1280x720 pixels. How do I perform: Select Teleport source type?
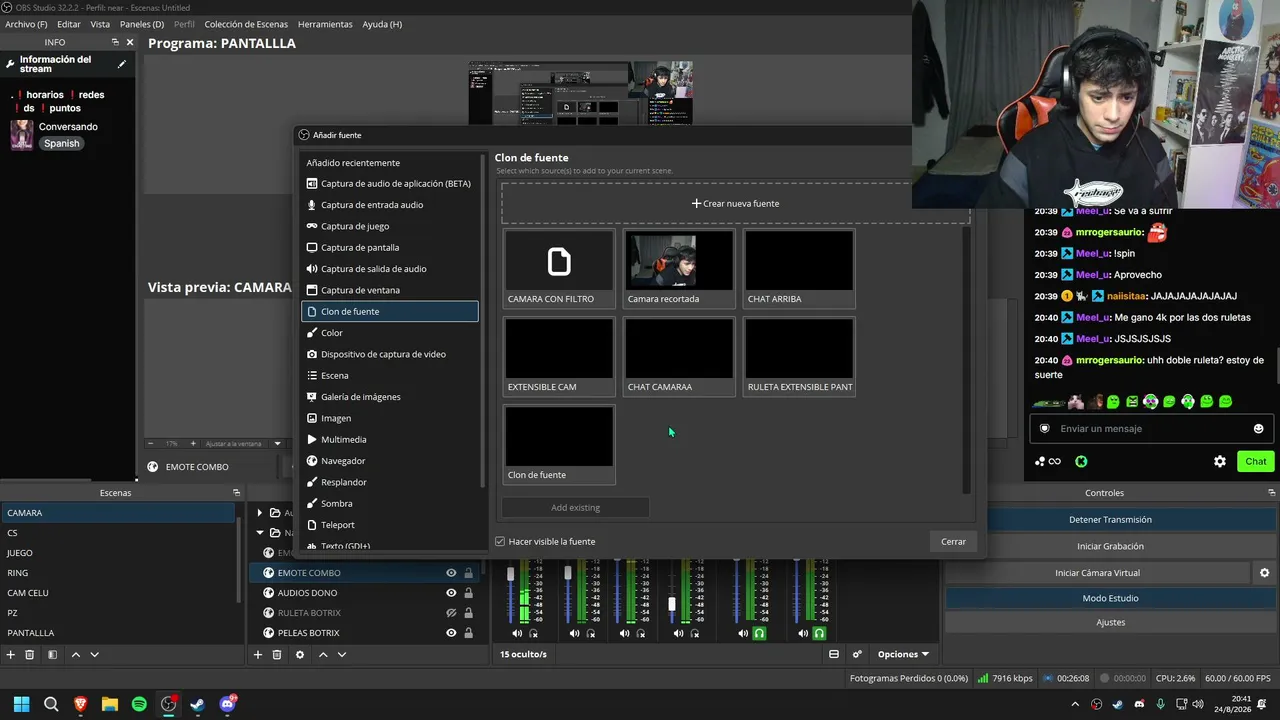(390, 525)
